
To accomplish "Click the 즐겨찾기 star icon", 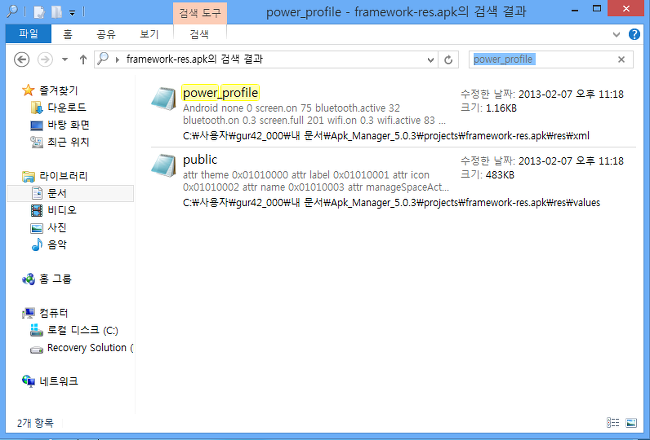I will coord(28,90).
